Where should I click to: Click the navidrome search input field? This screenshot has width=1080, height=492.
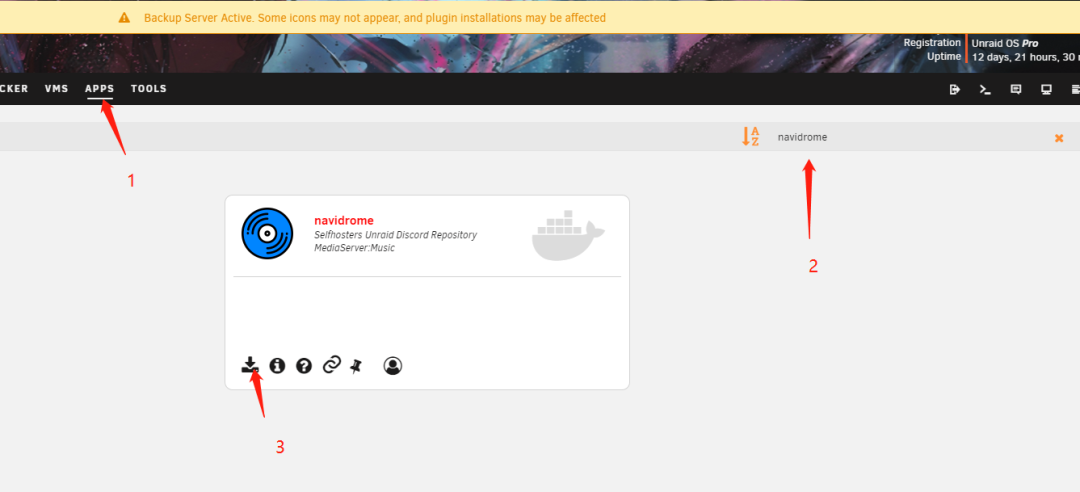pos(909,137)
